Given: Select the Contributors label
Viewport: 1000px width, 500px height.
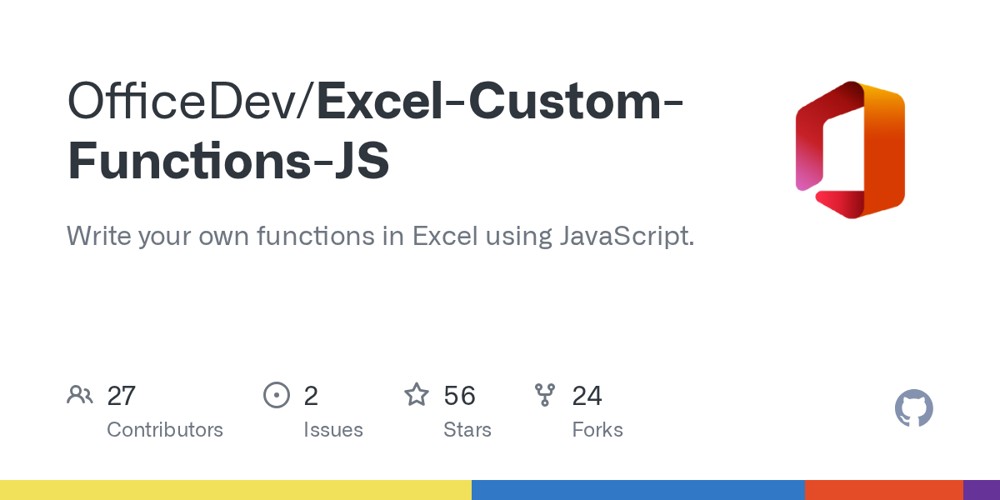Looking at the screenshot, I should 165,430.
